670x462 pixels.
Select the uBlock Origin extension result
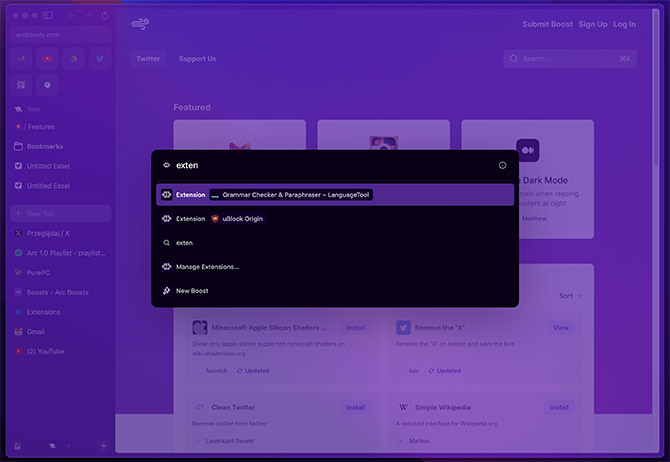(335, 219)
